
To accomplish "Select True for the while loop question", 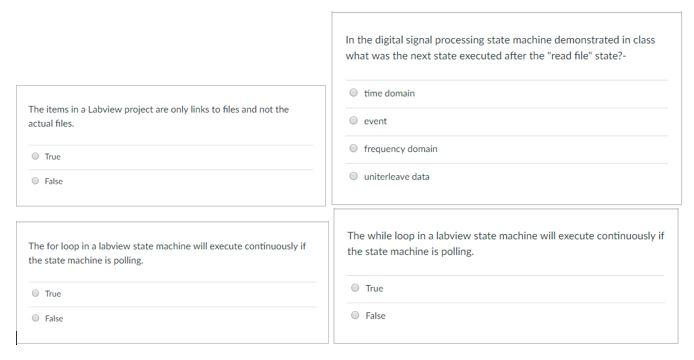I will coord(355,288).
